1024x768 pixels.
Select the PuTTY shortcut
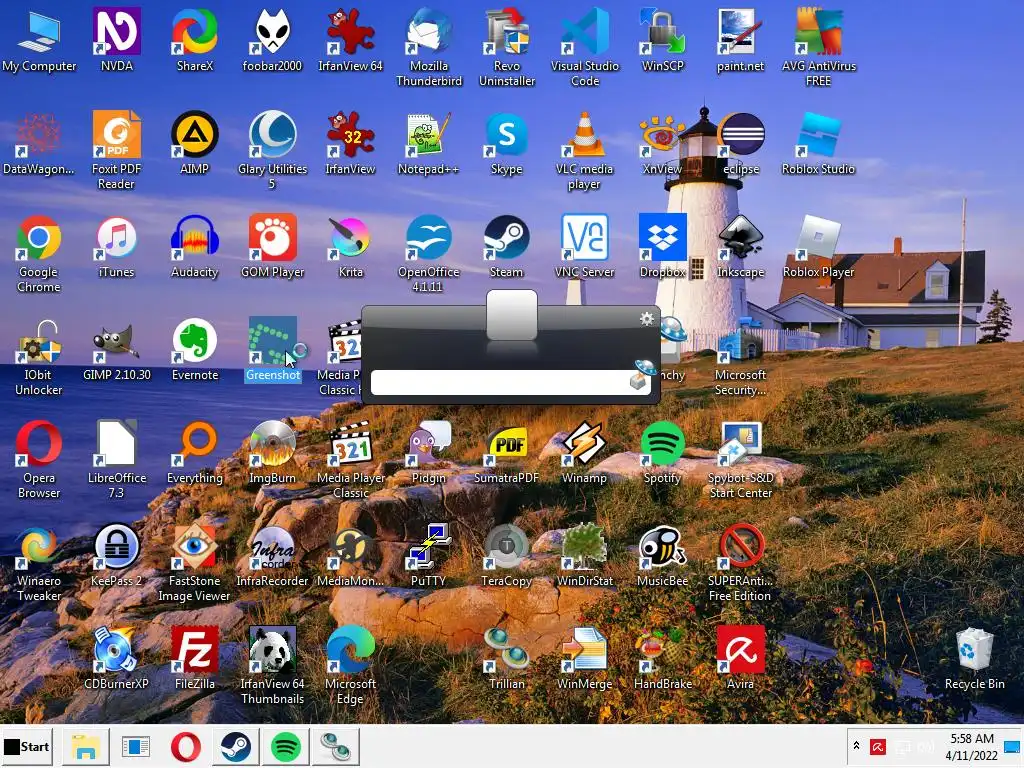(428, 555)
